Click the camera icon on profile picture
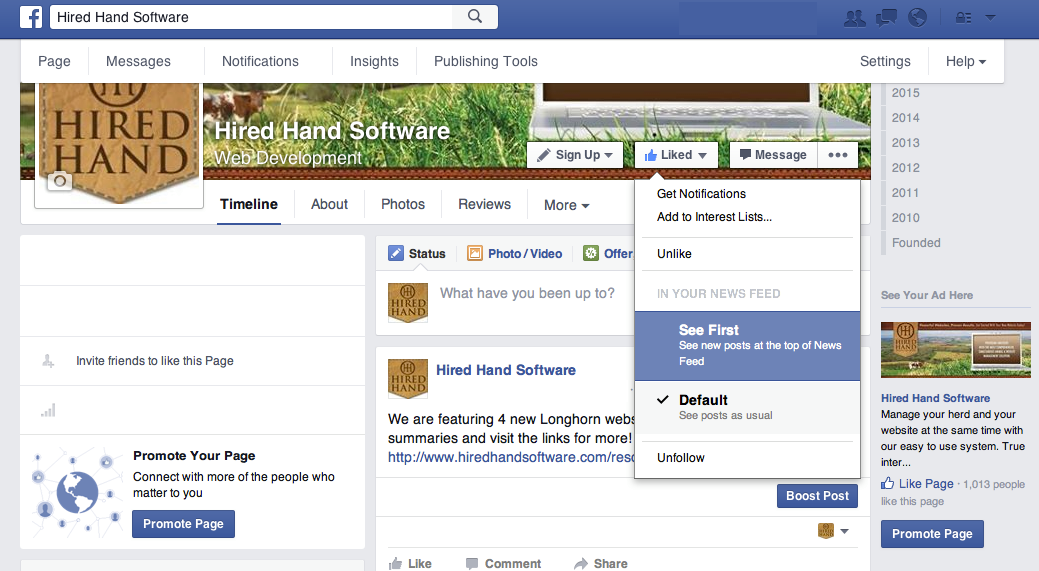 point(60,180)
